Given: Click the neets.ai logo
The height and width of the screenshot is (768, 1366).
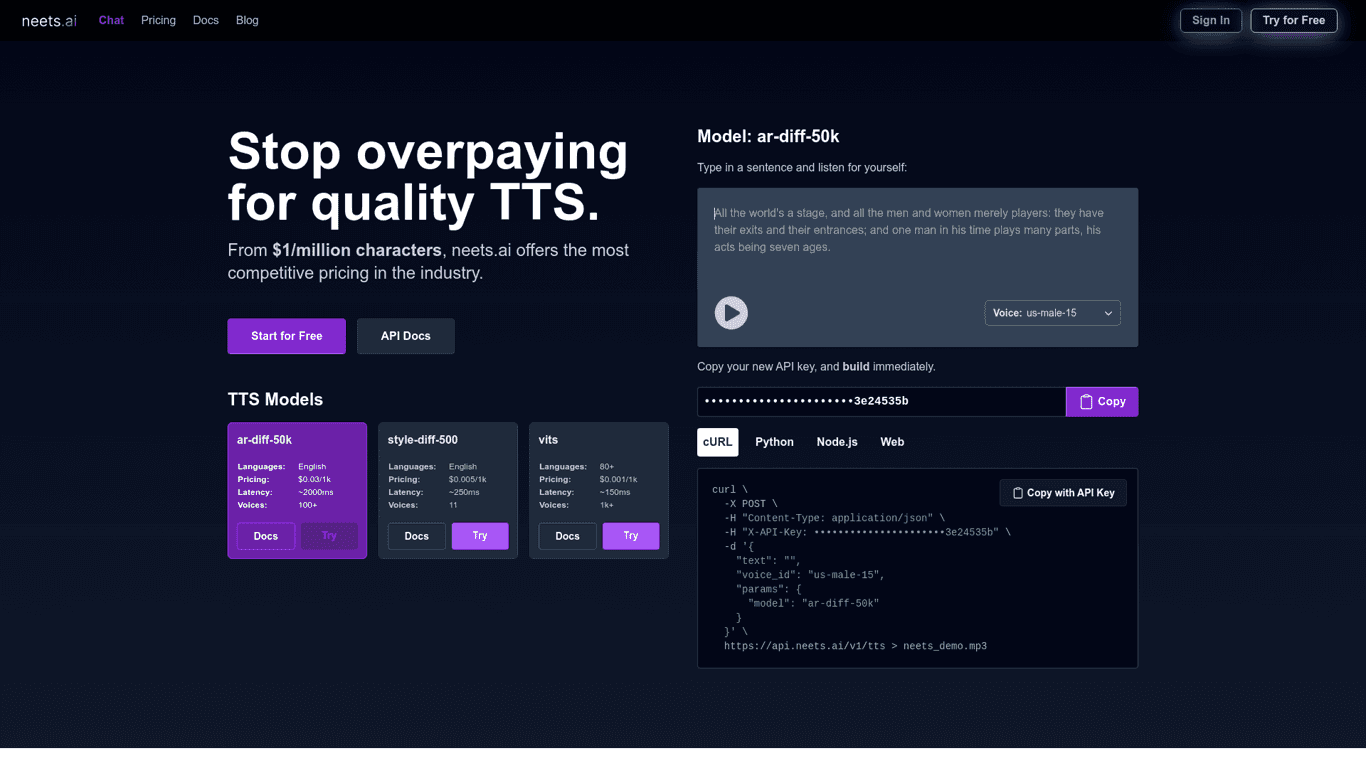Looking at the screenshot, I should click(49, 21).
